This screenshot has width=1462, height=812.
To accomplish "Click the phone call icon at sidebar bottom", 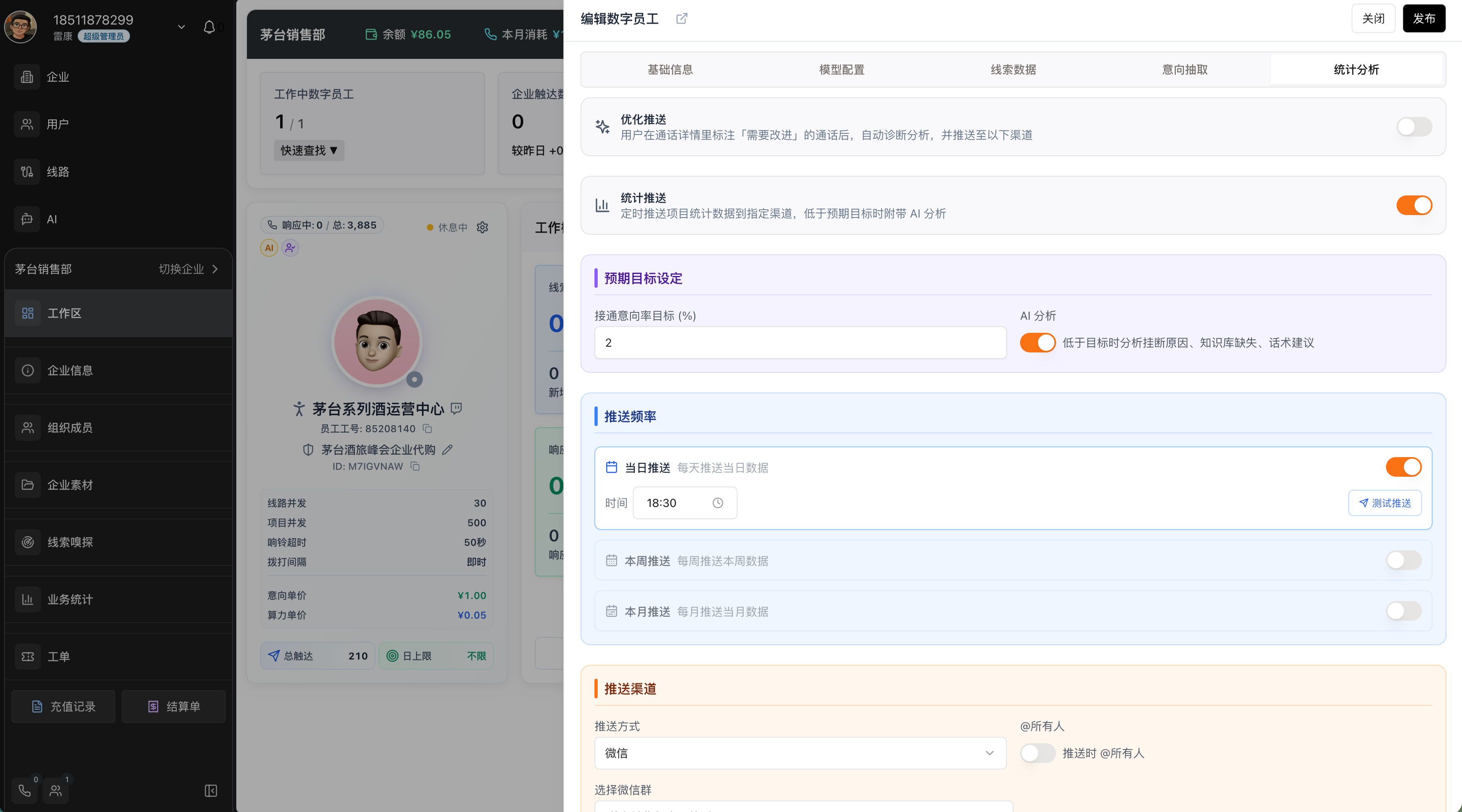I will tap(25, 790).
